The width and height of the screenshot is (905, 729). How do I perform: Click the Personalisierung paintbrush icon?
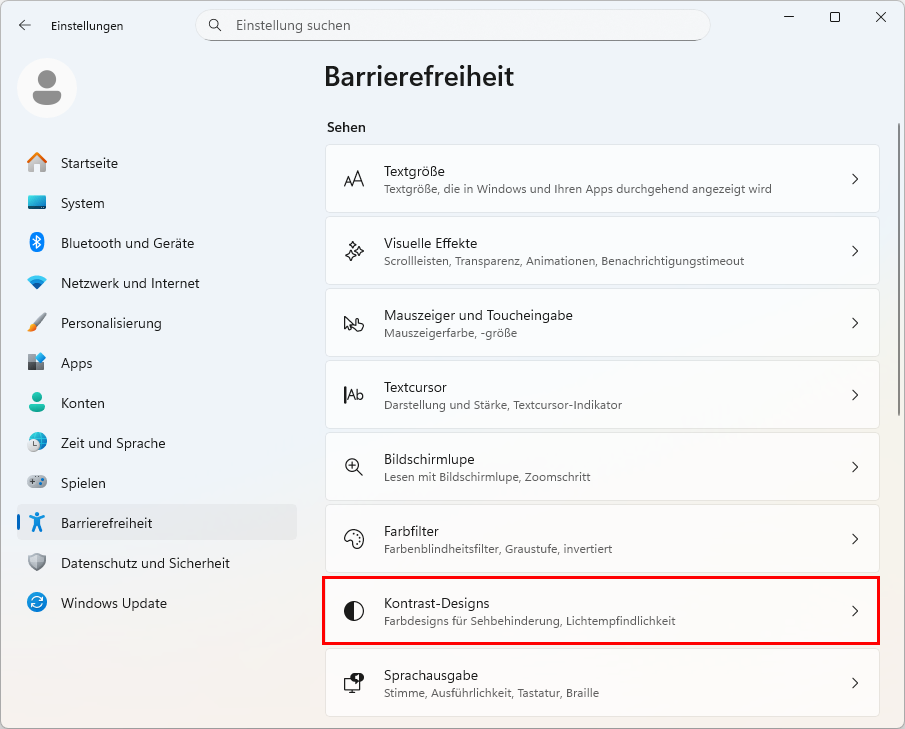point(37,323)
